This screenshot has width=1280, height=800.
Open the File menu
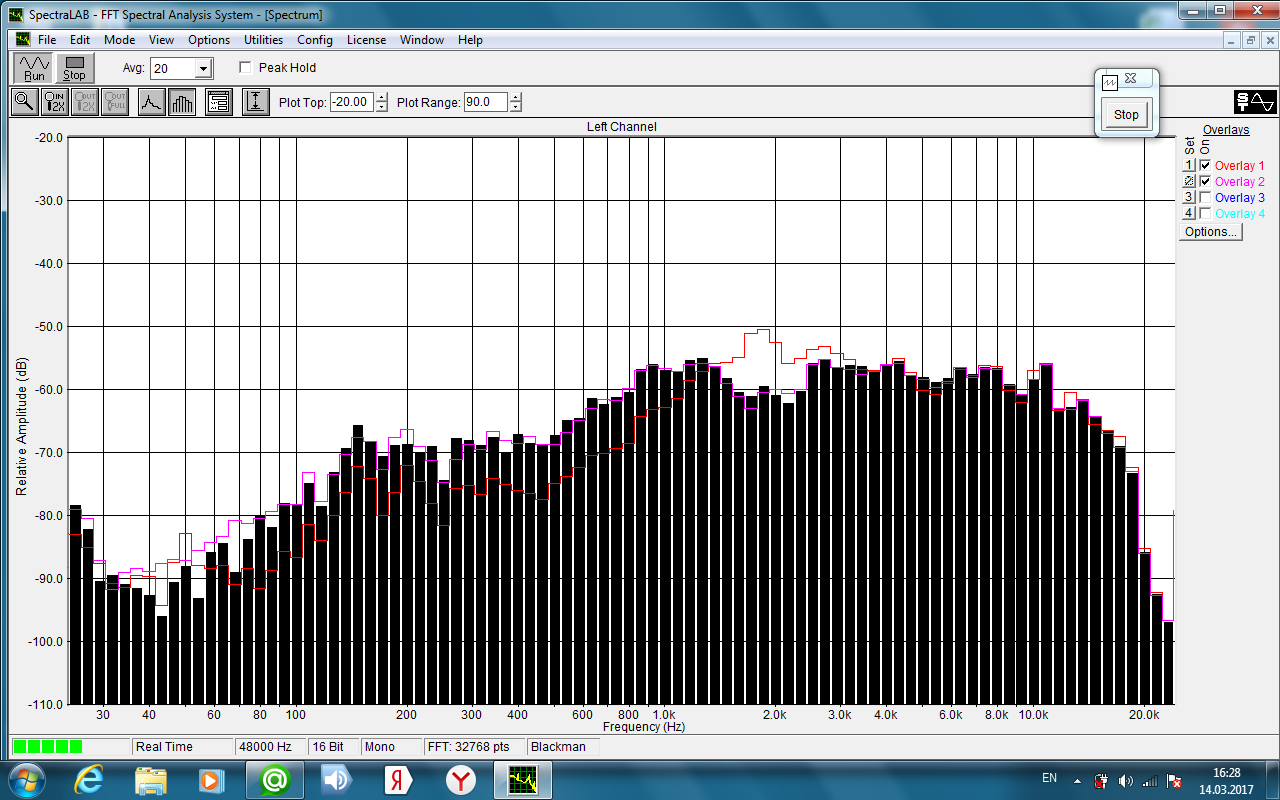tap(47, 40)
